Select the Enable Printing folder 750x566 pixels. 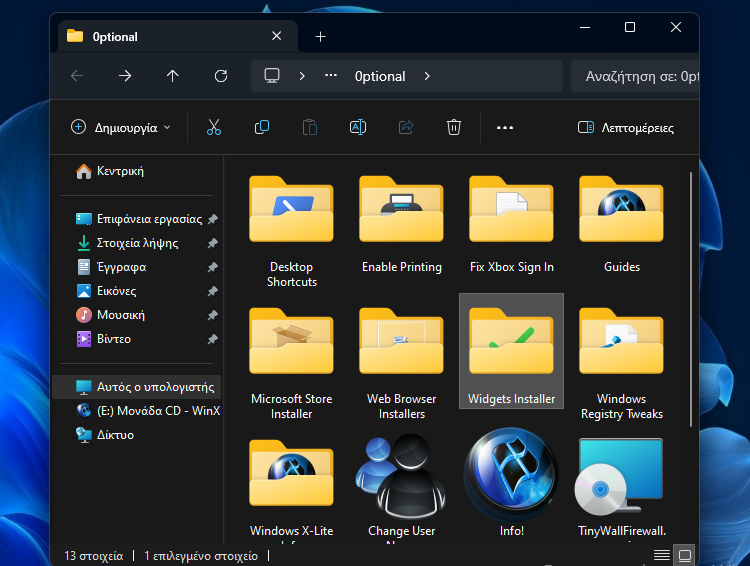(401, 224)
